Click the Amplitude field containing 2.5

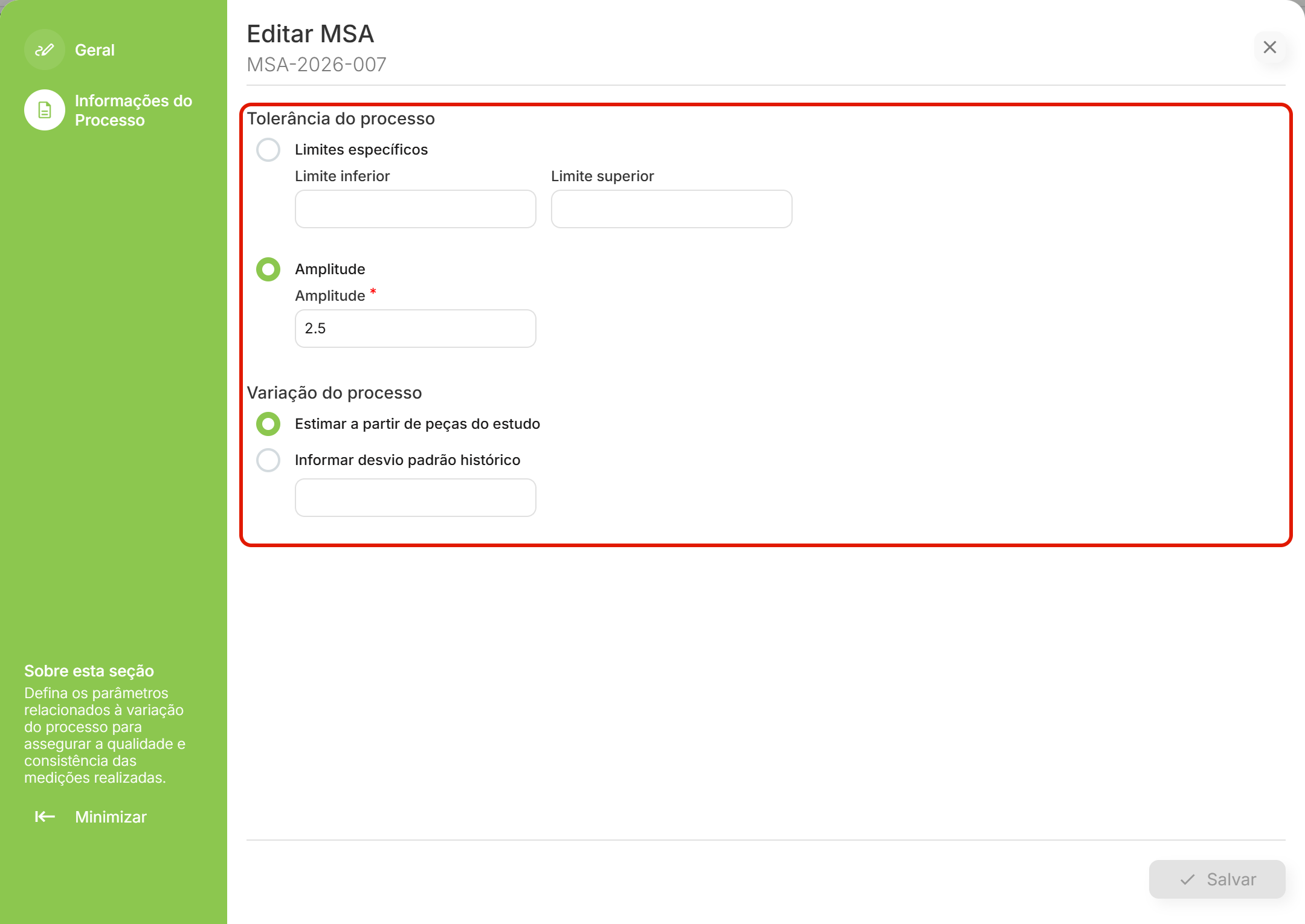(416, 329)
